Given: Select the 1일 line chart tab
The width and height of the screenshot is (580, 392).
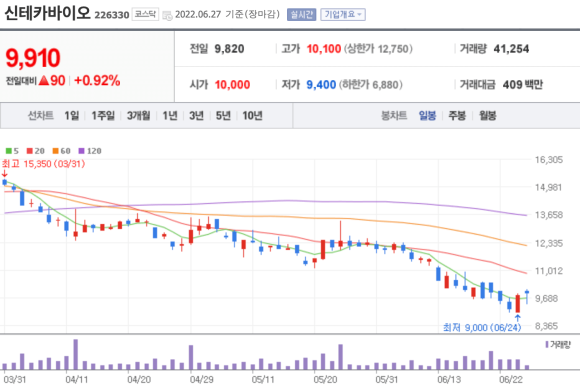Looking at the screenshot, I should [72, 116].
